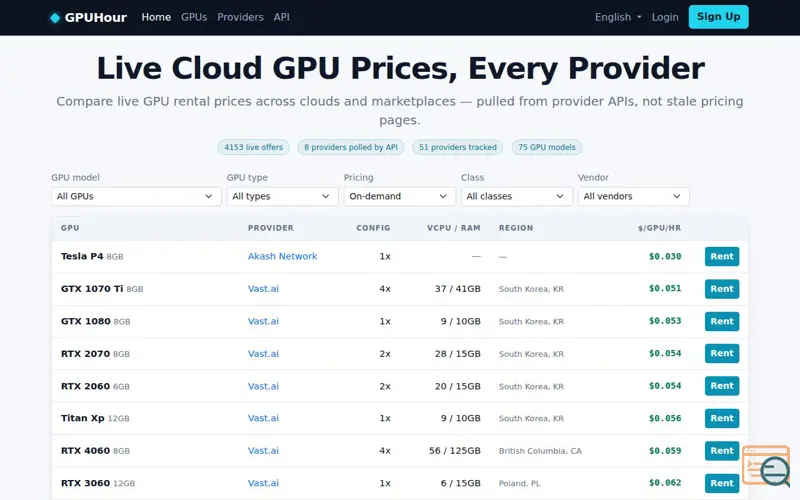Expand the English language dropdown
This screenshot has height=500, width=800.
click(618, 17)
